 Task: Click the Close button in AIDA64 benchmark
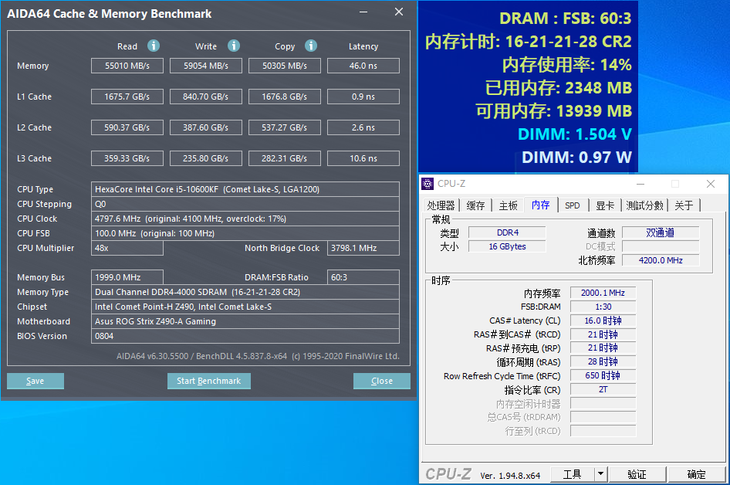382,381
